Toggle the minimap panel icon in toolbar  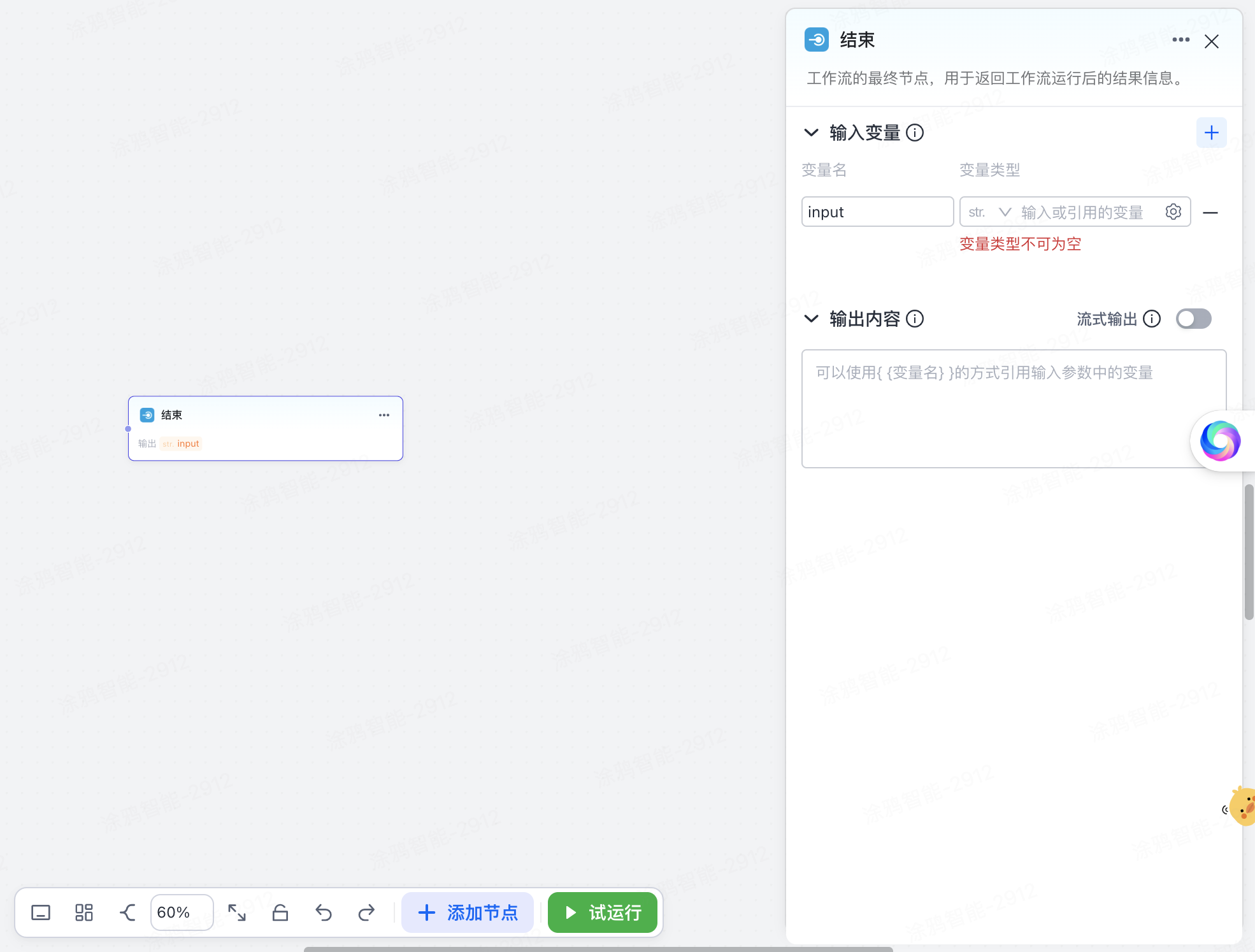click(41, 912)
